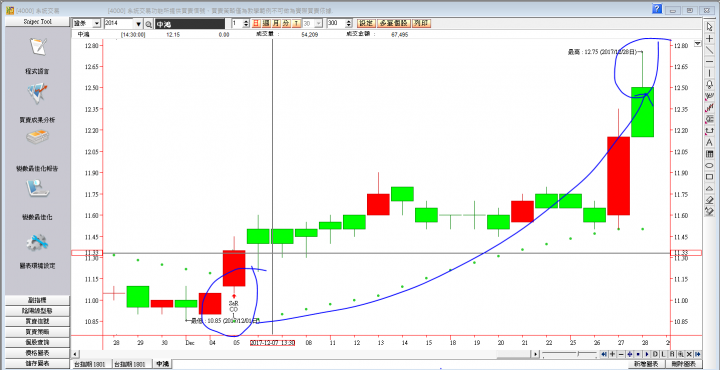Viewport: 720px width, 370px height.
Task: Select the grid table tool icon
Action: tap(709, 153)
